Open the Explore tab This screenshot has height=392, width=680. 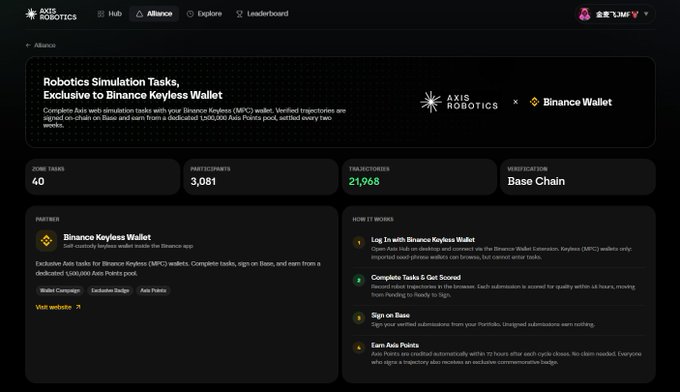(204, 14)
